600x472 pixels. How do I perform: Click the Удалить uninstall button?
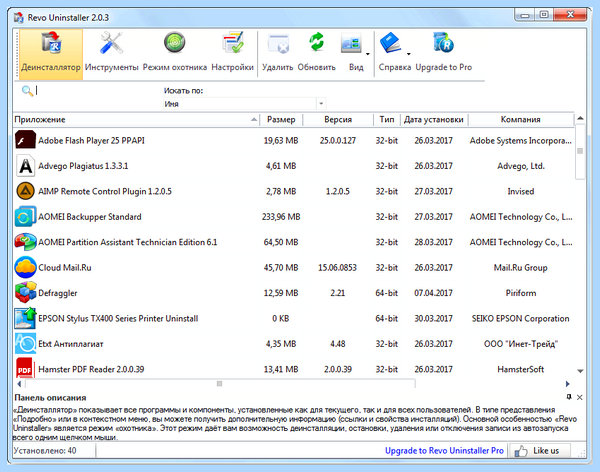[277, 54]
